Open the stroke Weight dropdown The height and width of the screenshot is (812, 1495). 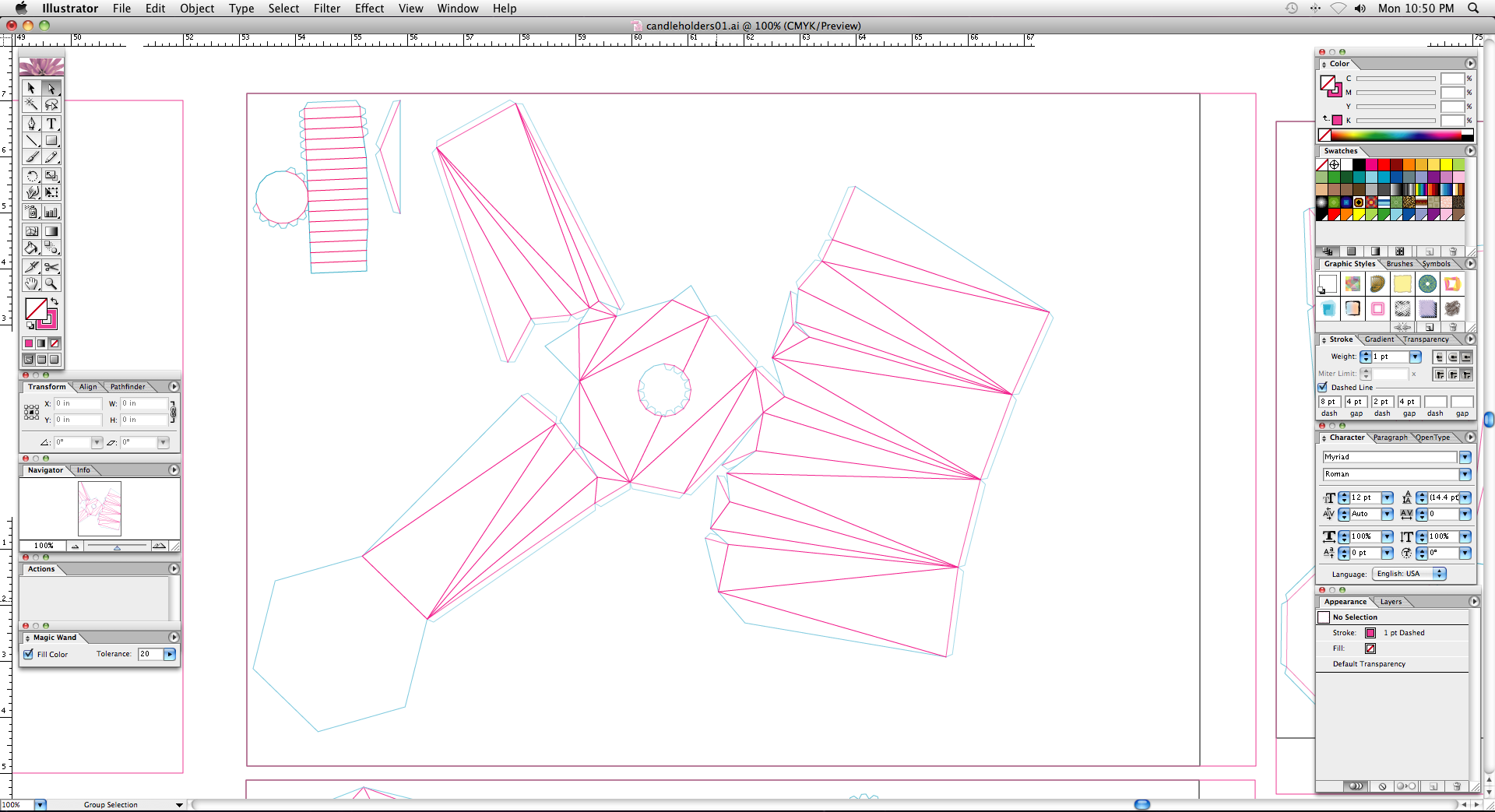point(1416,357)
